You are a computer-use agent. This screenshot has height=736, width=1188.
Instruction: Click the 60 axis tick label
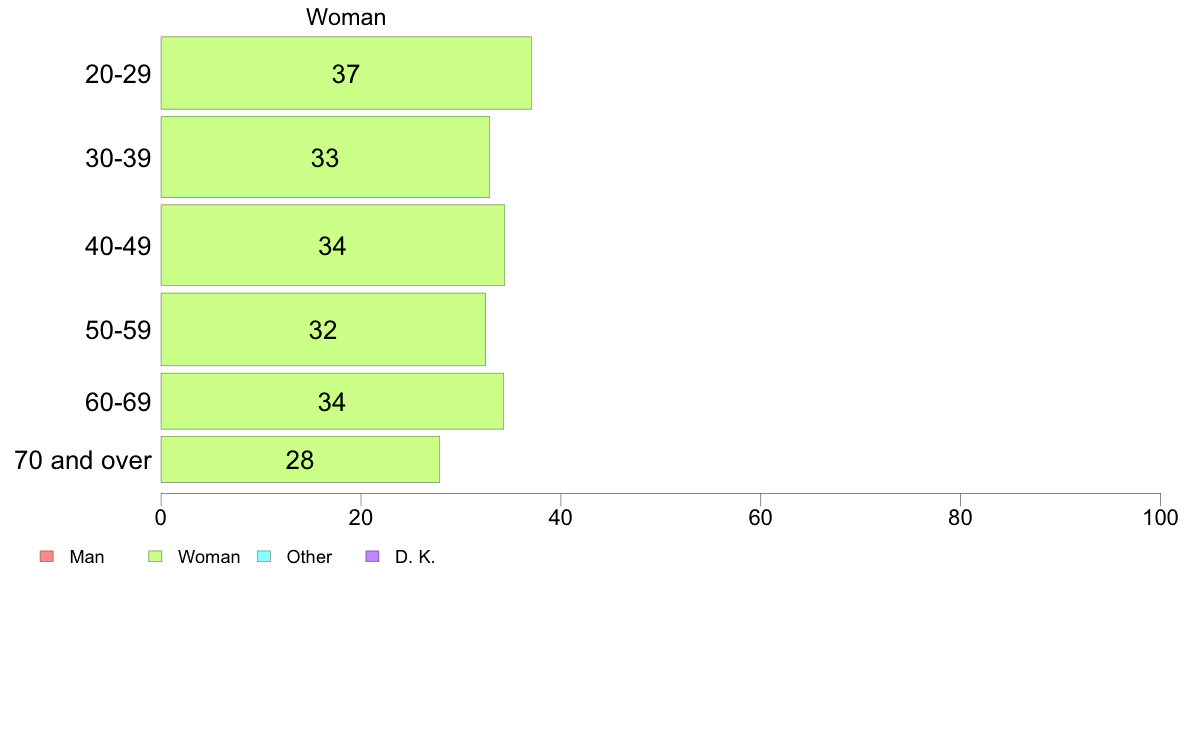[x=760, y=518]
